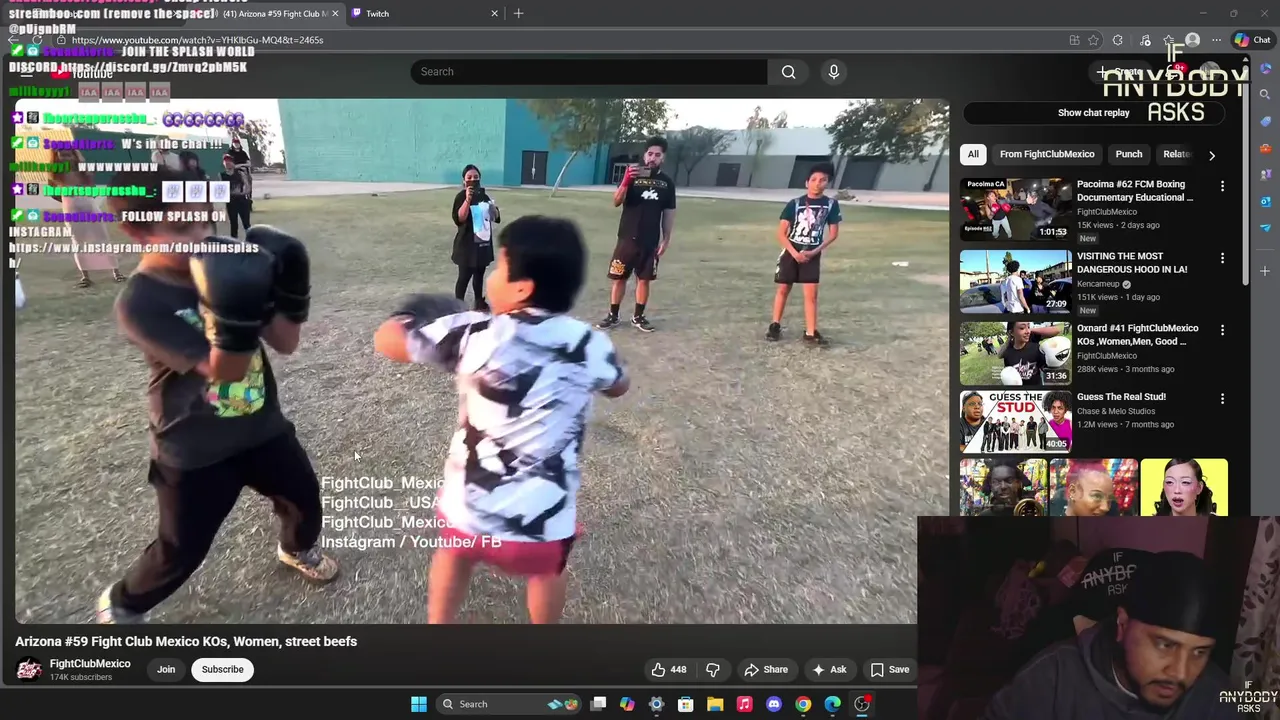
Task: Open options for Oxnard #41 video
Action: click(x=1222, y=330)
